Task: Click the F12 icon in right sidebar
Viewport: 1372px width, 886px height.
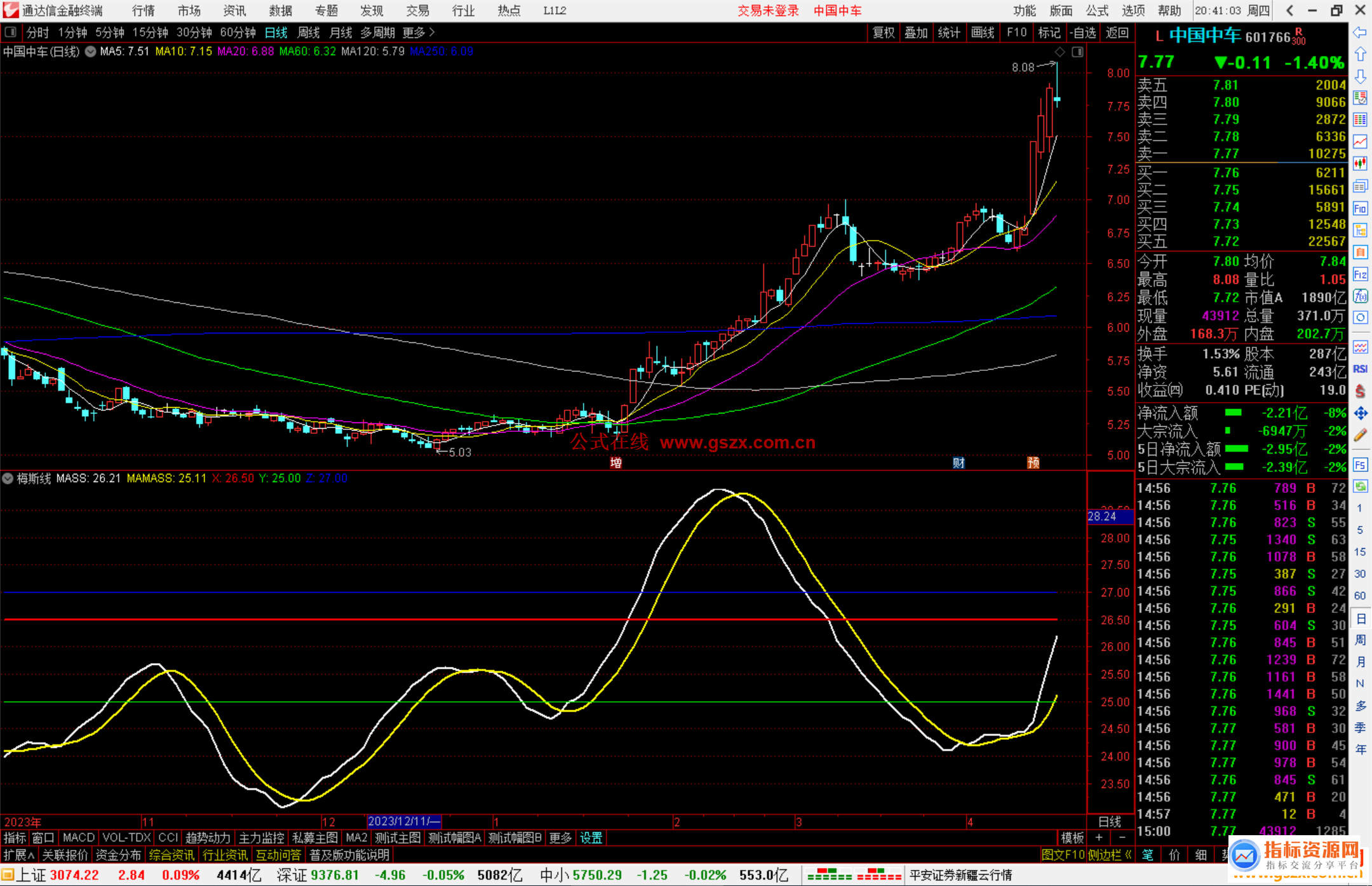Action: (1360, 274)
